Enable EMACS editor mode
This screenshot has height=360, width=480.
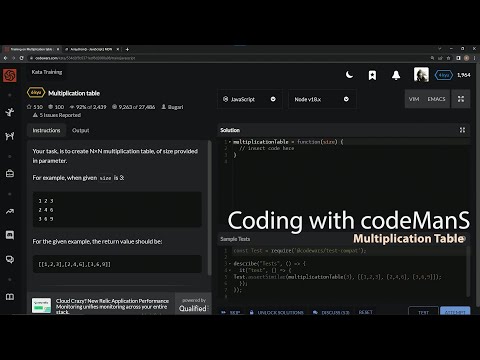coord(436,99)
